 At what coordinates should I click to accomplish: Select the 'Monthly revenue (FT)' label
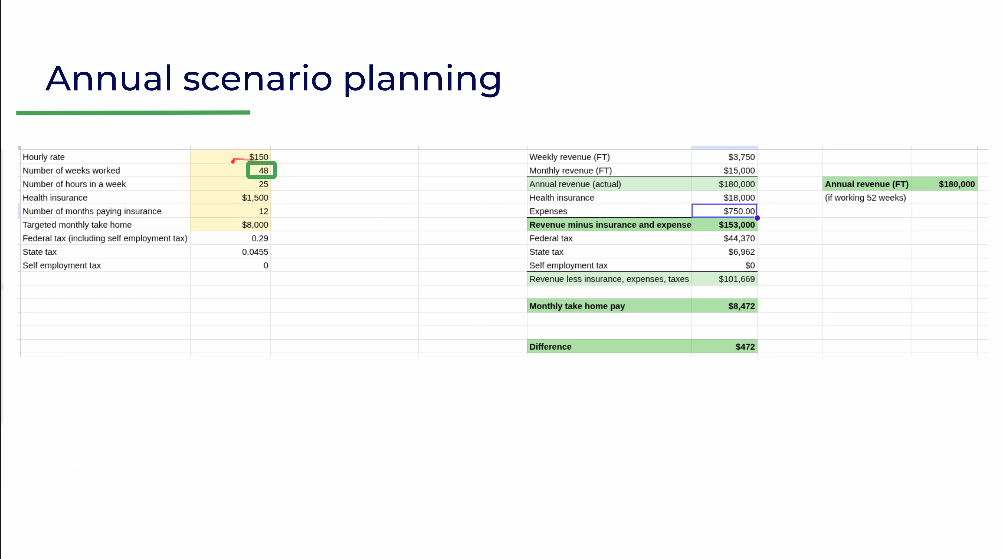pyautogui.click(x=571, y=171)
